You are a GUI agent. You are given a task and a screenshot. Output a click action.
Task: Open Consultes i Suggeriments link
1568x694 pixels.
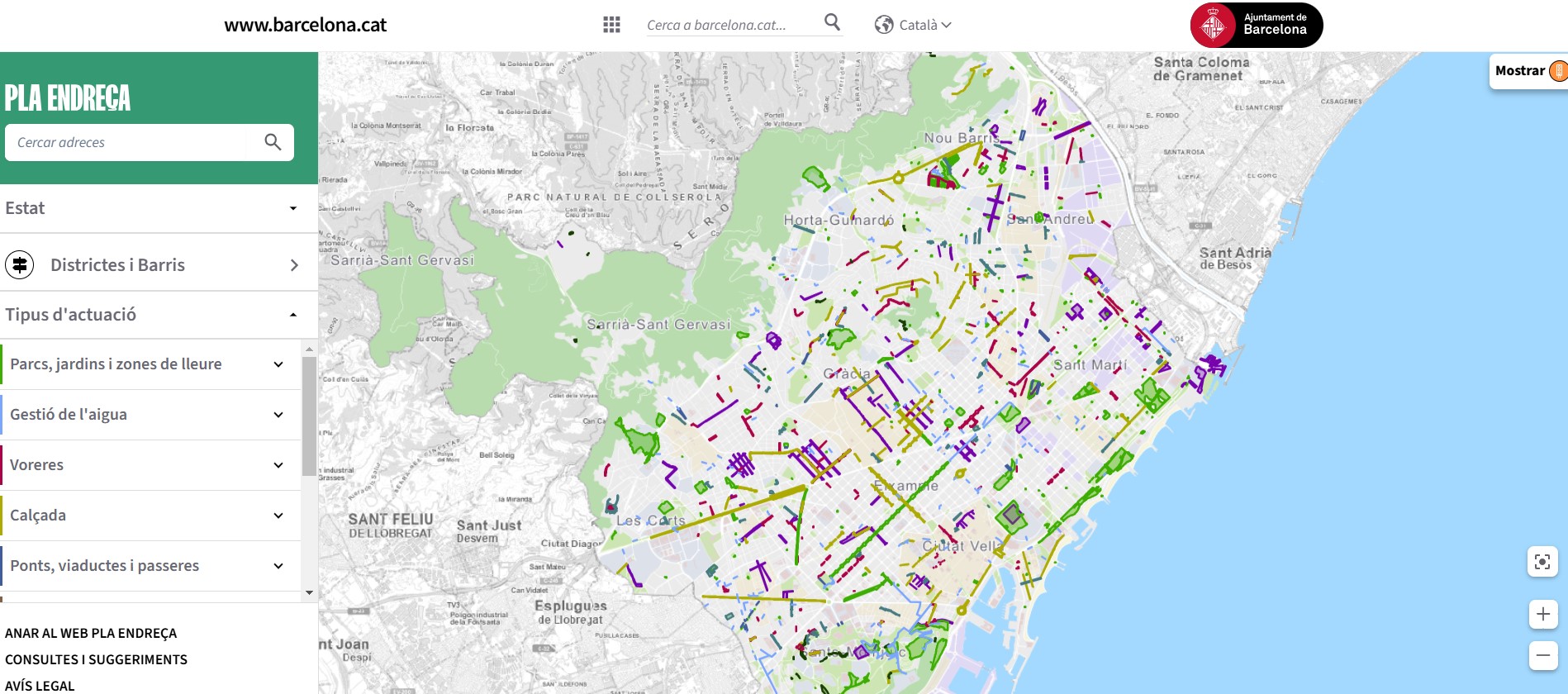[x=96, y=659]
